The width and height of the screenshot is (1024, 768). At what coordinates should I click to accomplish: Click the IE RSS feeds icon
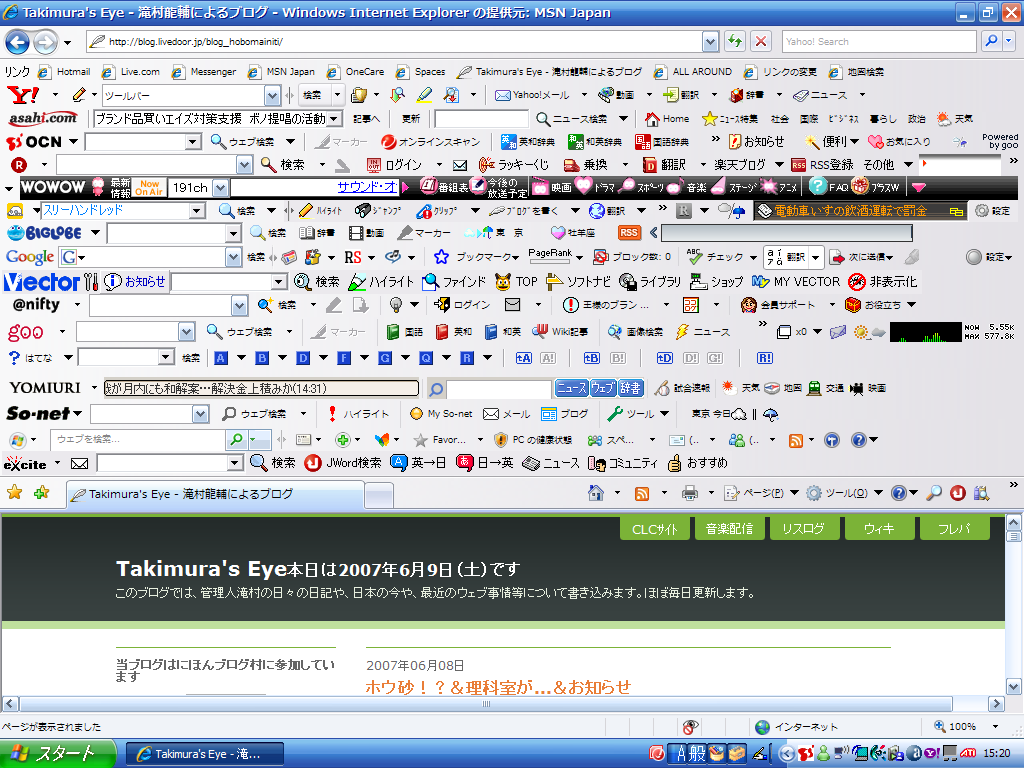[642, 494]
